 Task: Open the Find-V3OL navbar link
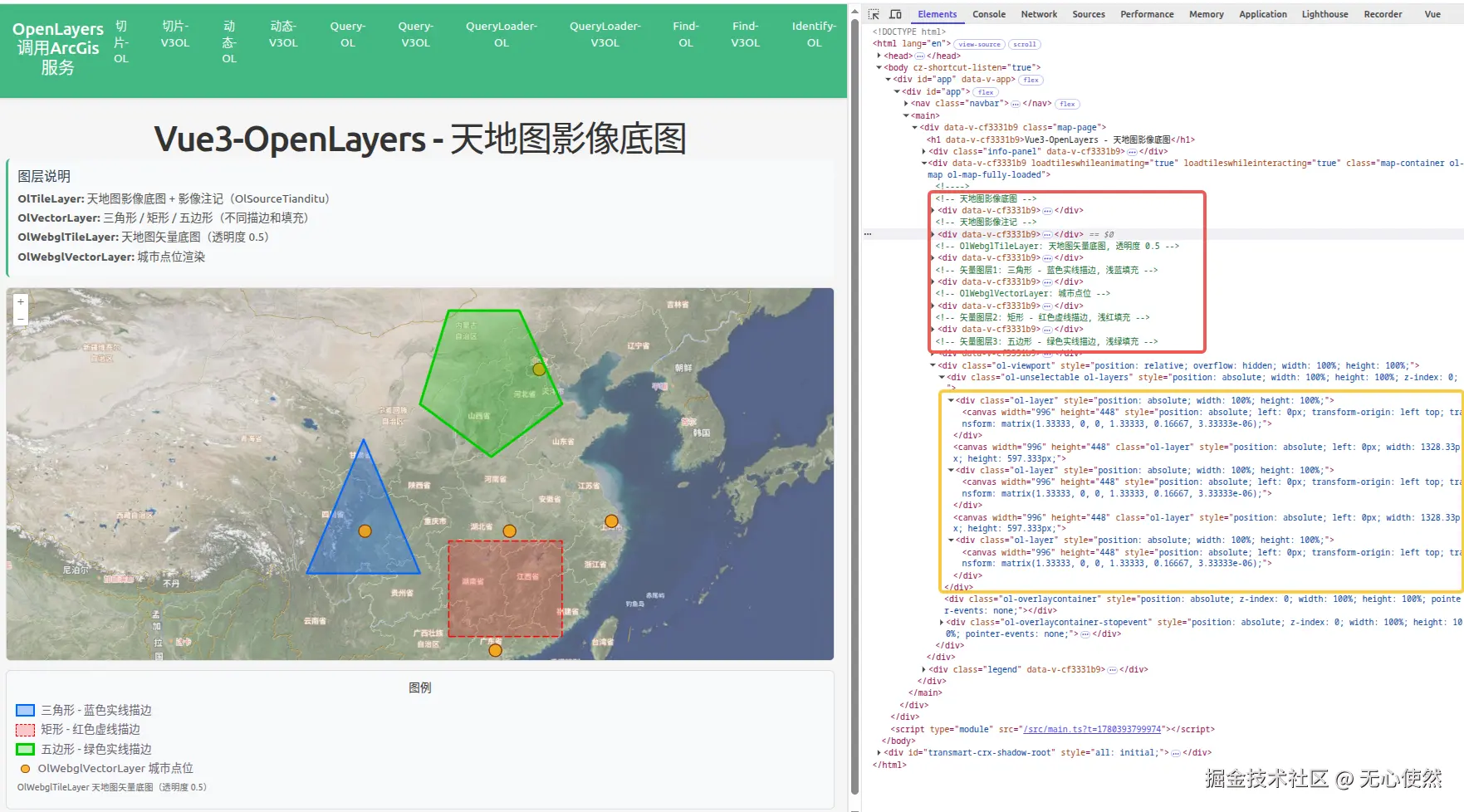[x=745, y=34]
